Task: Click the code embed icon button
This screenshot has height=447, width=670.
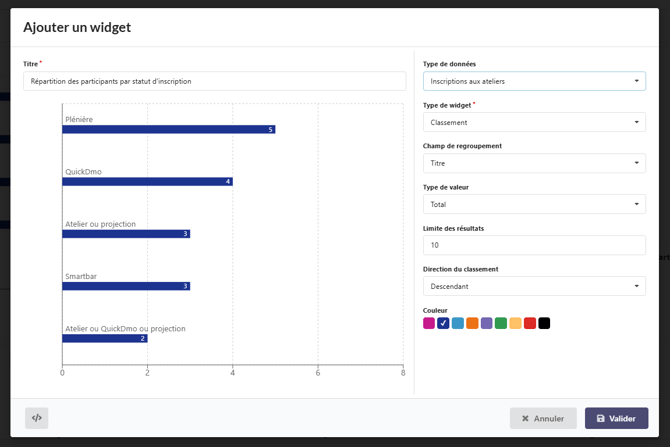Action: [x=36, y=418]
